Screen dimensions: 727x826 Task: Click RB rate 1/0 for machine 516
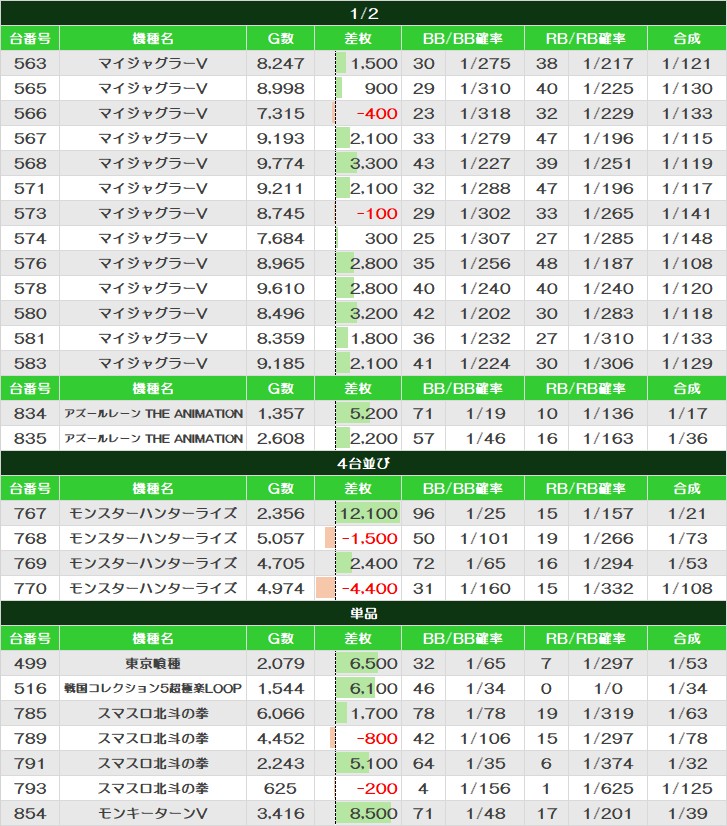click(x=608, y=689)
